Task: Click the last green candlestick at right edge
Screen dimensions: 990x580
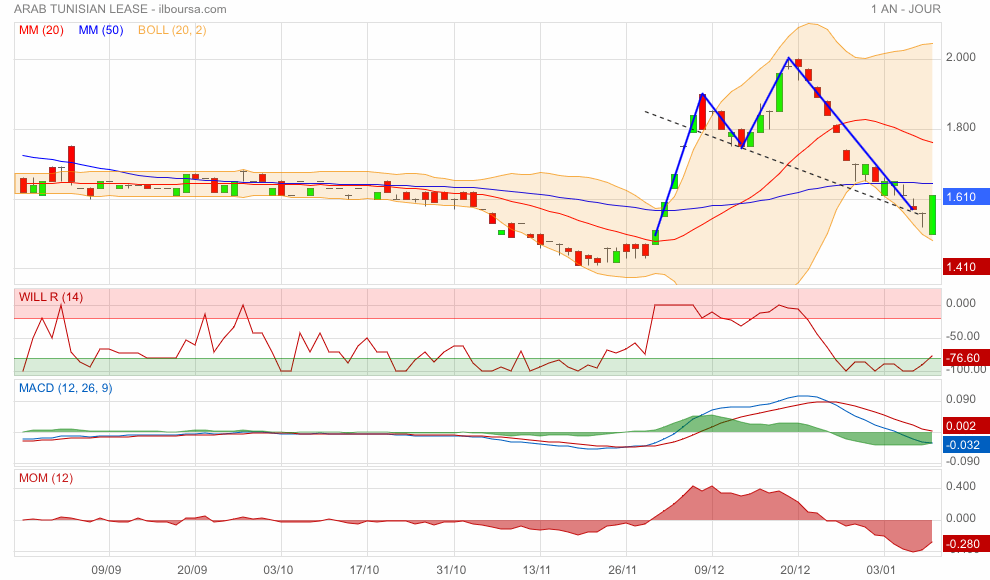Action: (x=933, y=215)
